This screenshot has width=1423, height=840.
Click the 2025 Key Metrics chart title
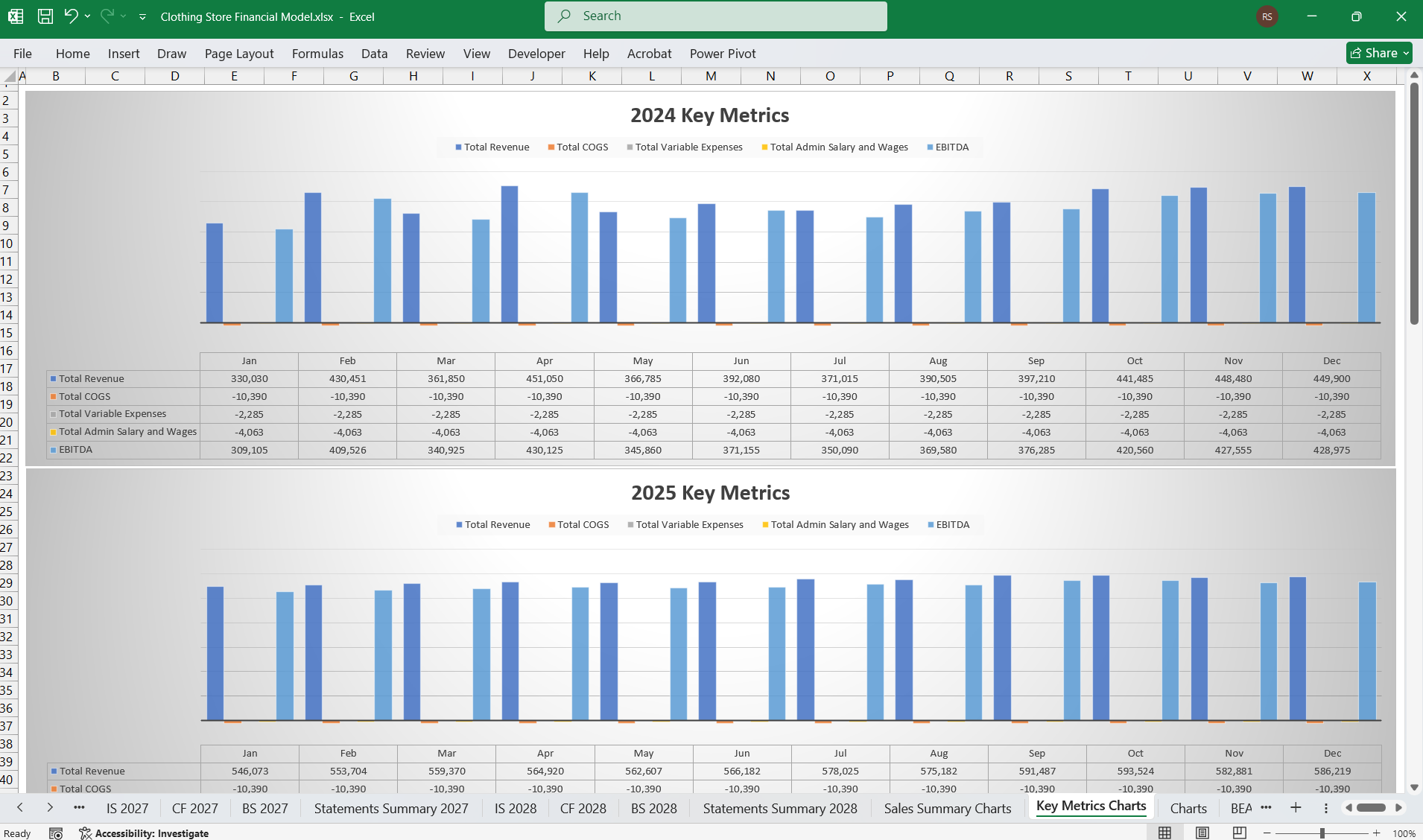click(711, 493)
